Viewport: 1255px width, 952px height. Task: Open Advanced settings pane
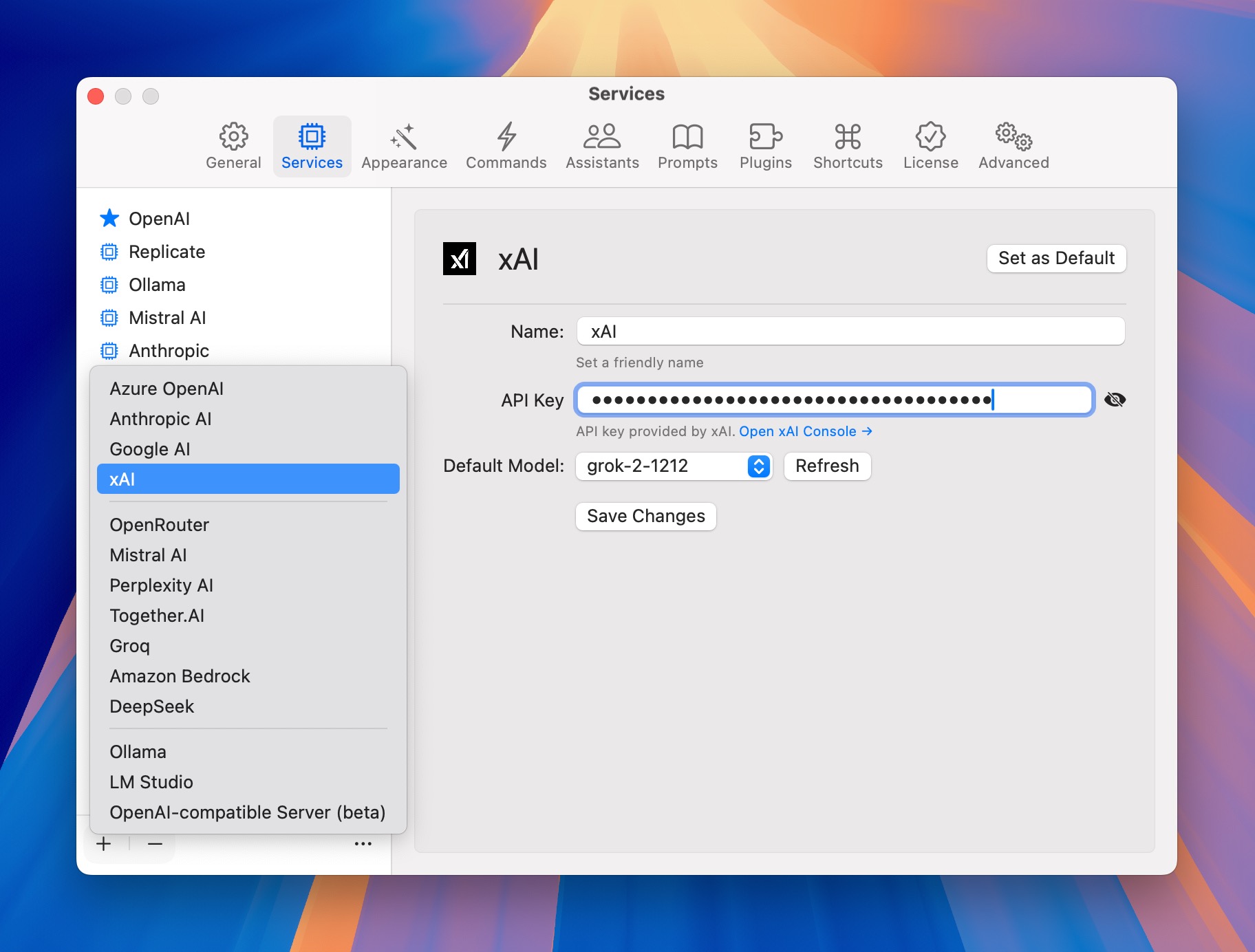click(x=1013, y=146)
